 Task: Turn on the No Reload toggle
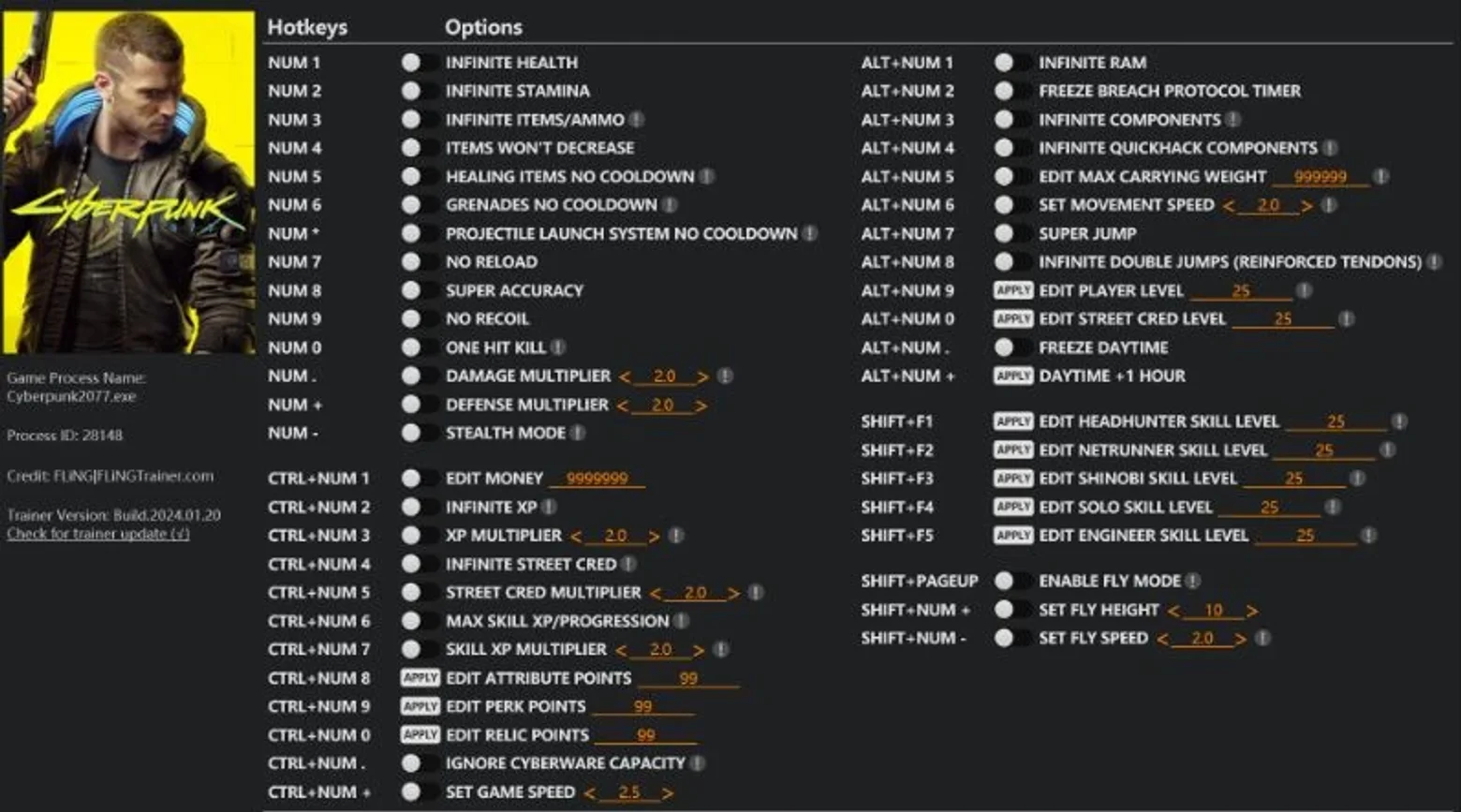pyautogui.click(x=418, y=262)
